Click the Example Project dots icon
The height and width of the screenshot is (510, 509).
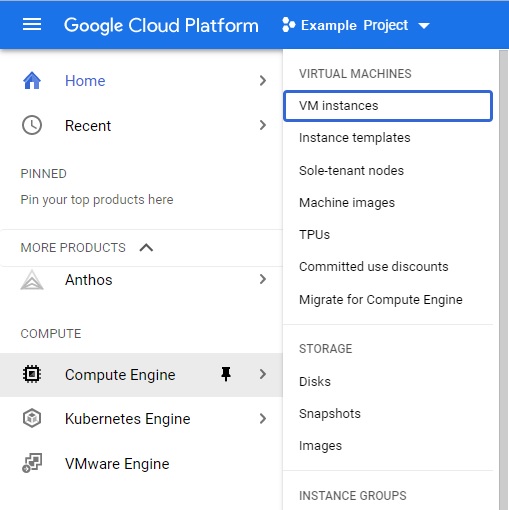[x=288, y=25]
